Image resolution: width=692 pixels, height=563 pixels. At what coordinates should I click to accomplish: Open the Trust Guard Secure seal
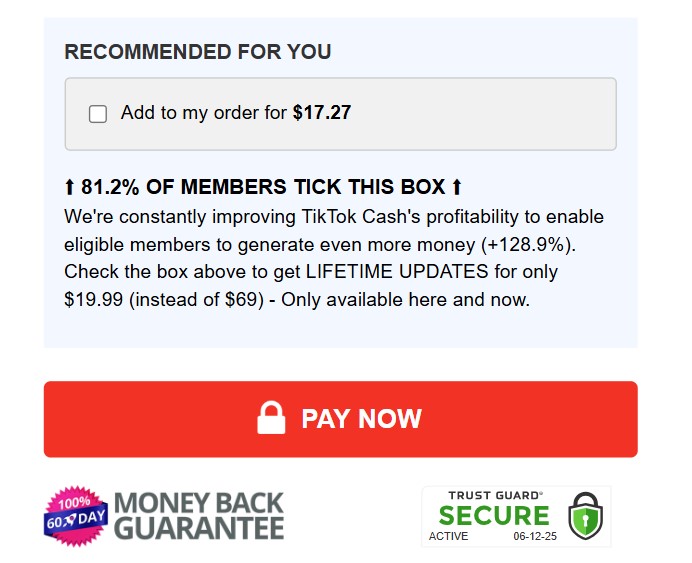[x=515, y=516]
